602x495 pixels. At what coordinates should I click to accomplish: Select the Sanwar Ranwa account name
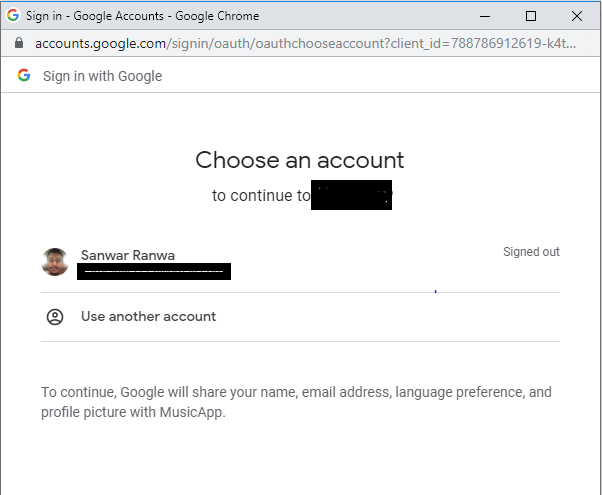[128, 255]
